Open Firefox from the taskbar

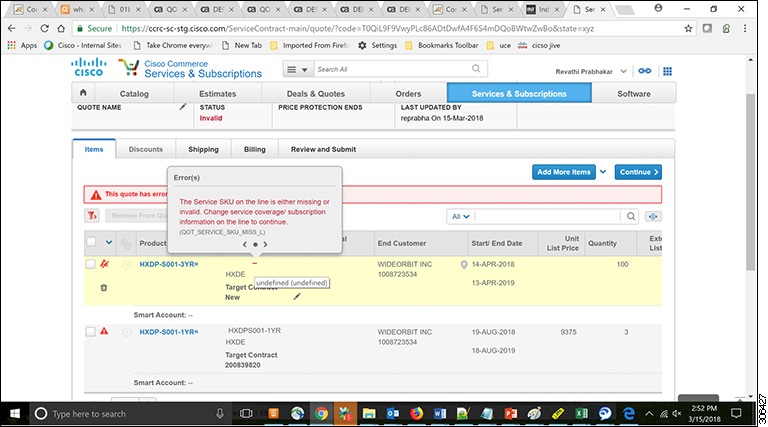click(x=416, y=414)
